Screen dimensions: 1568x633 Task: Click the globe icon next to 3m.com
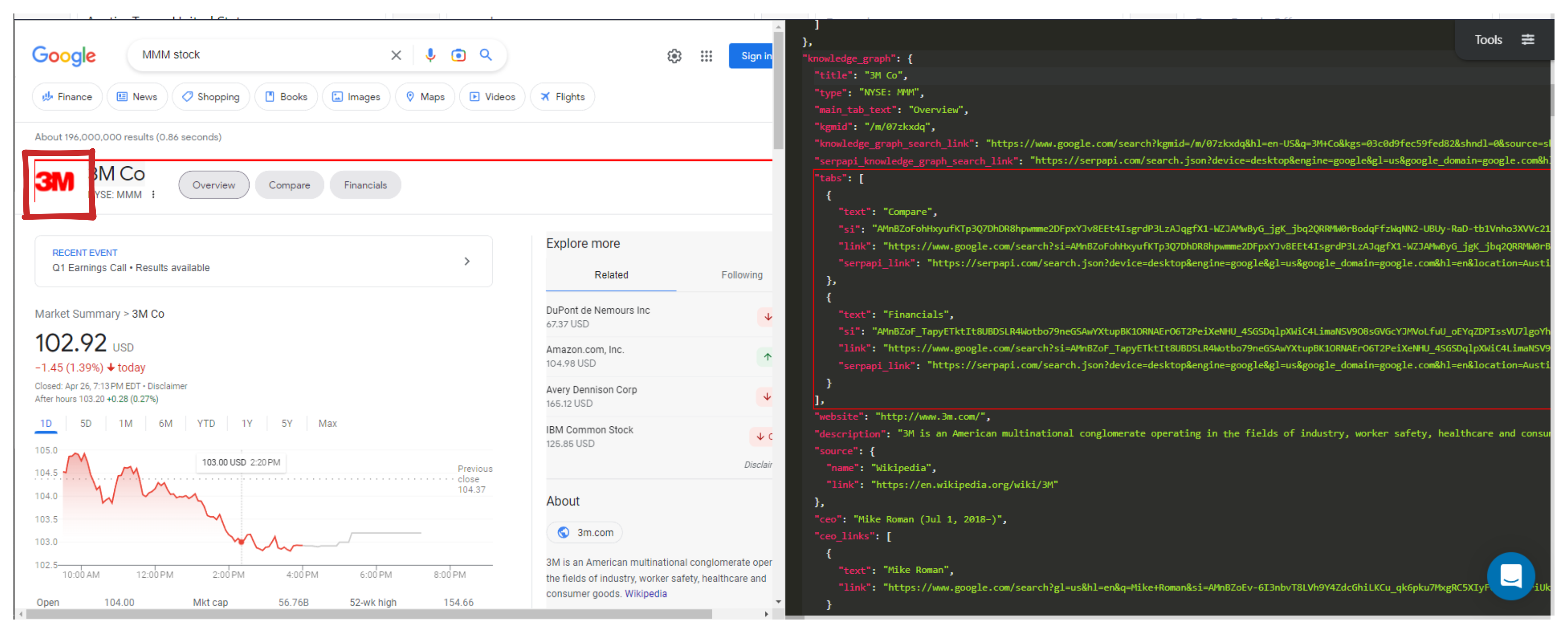pyautogui.click(x=564, y=532)
